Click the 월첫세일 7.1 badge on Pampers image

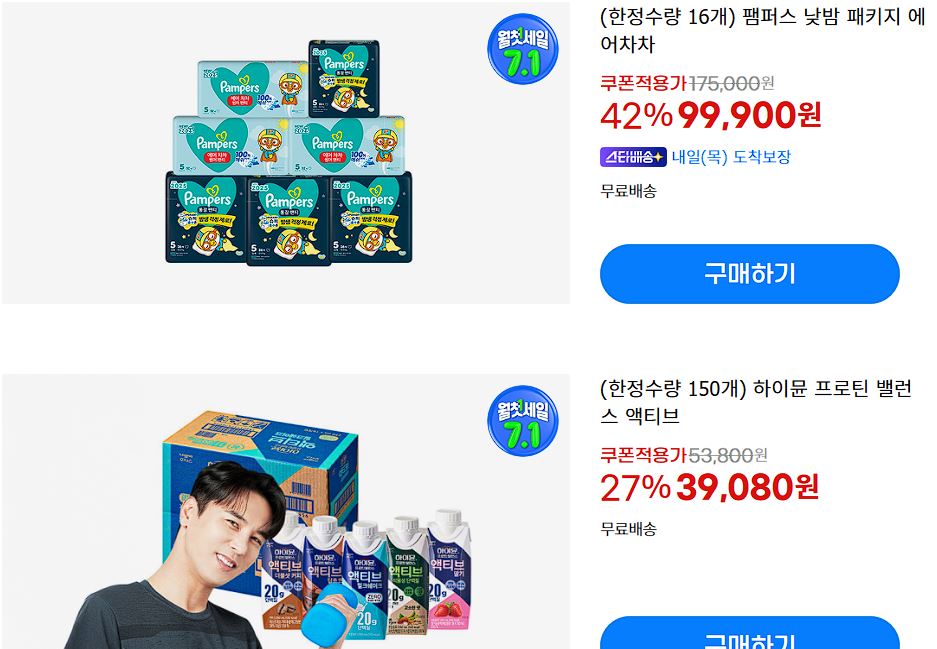[523, 49]
